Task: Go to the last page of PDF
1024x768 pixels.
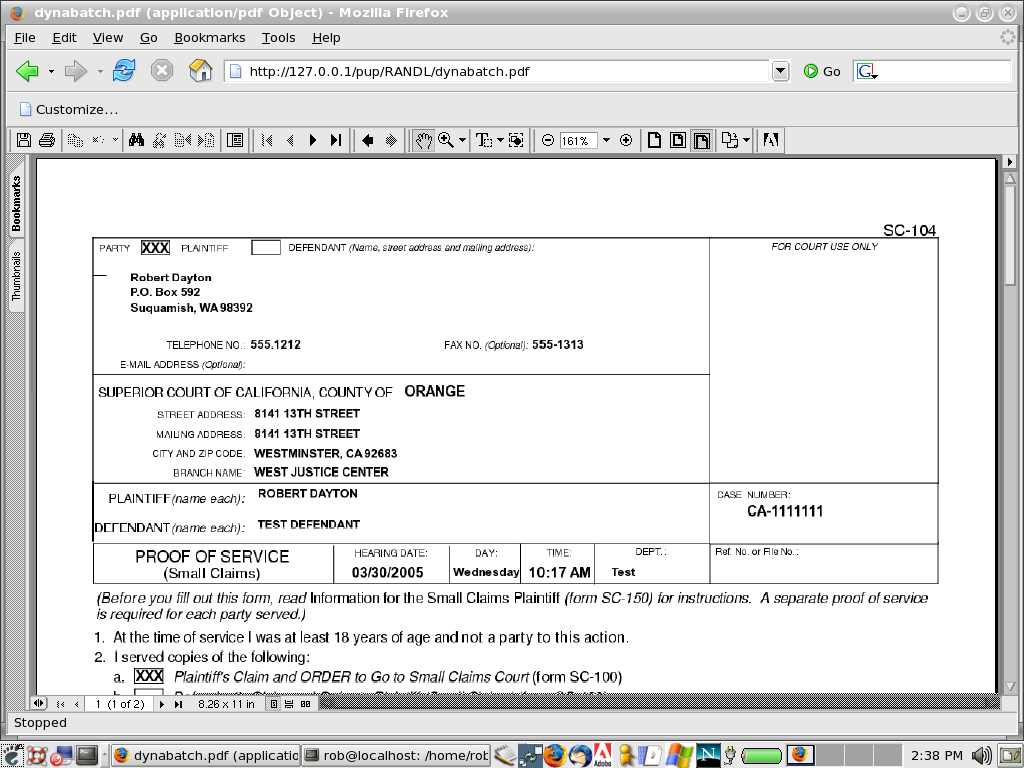Action: click(x=336, y=141)
